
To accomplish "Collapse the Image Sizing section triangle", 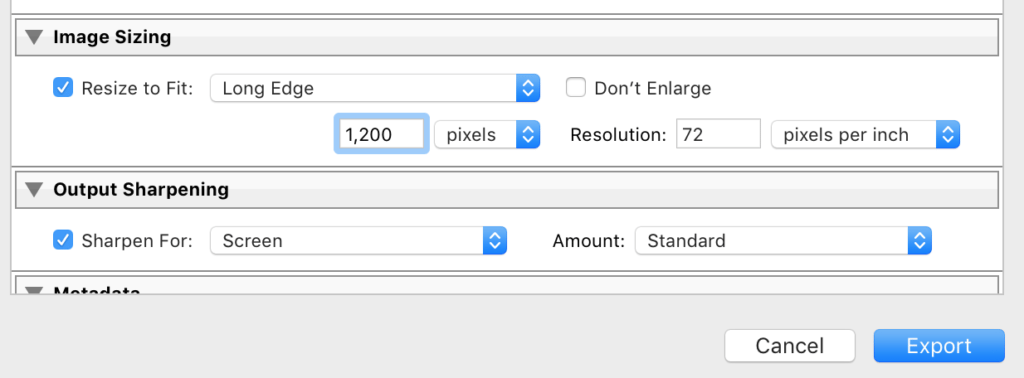I will coord(34,37).
